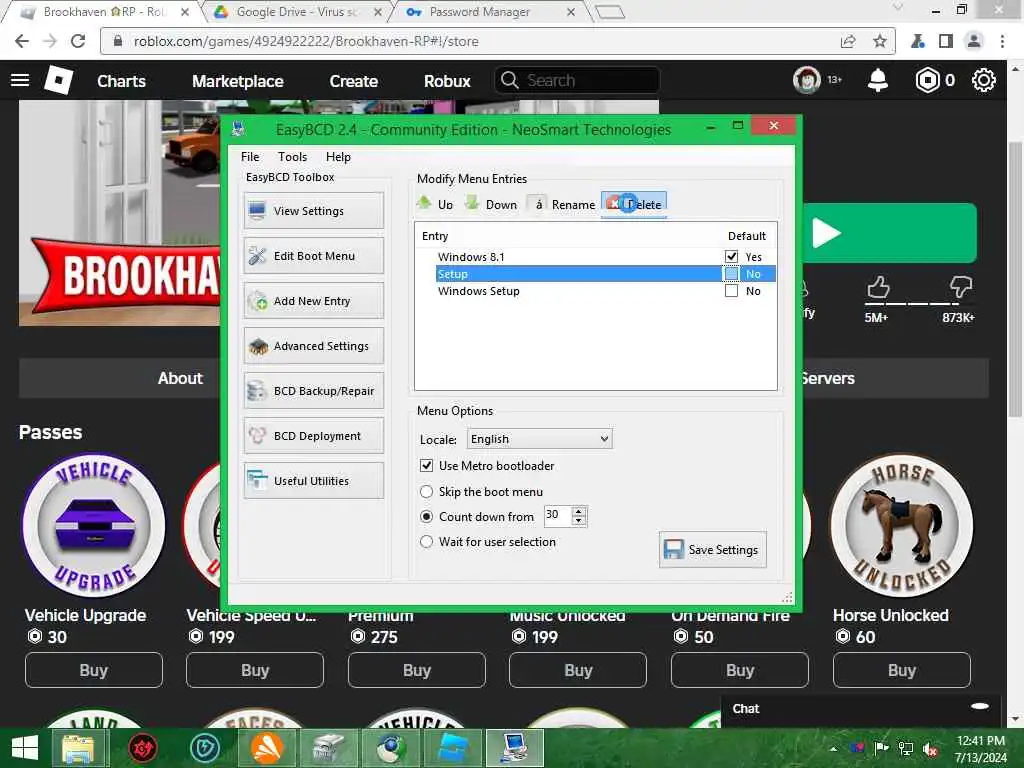Switch to Brookhaven RP browser tab

point(104,12)
